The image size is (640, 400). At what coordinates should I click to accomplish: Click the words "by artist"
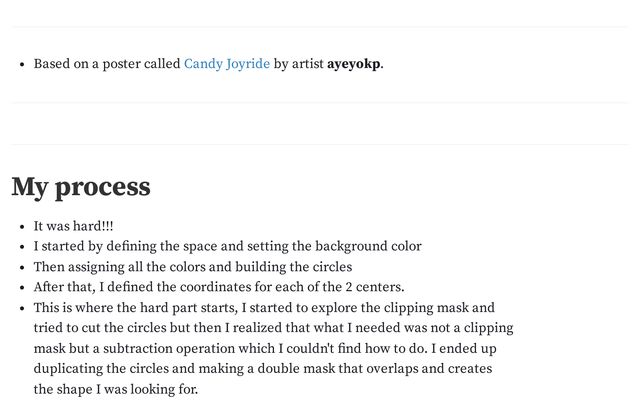coord(298,64)
